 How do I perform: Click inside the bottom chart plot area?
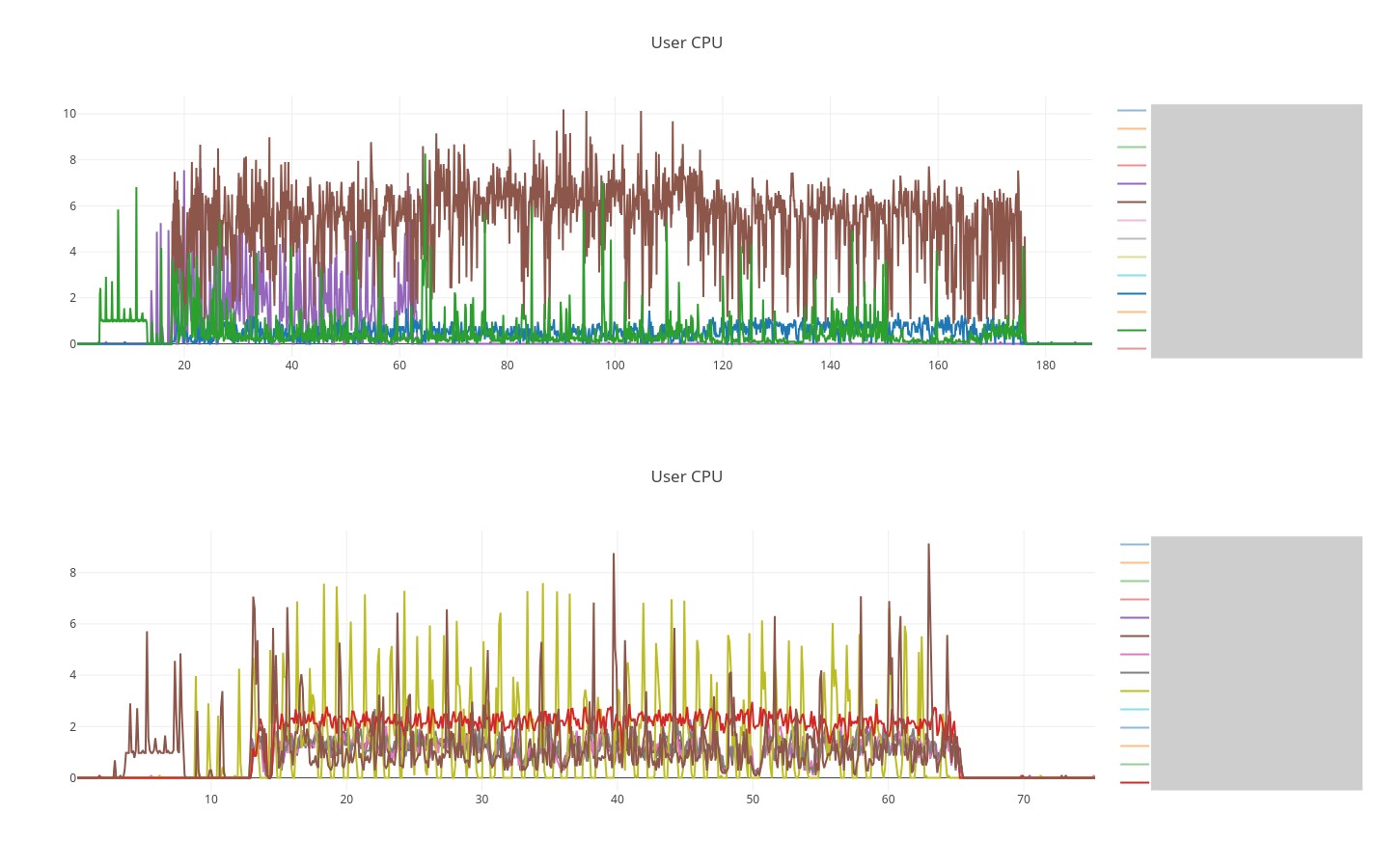[579, 675]
